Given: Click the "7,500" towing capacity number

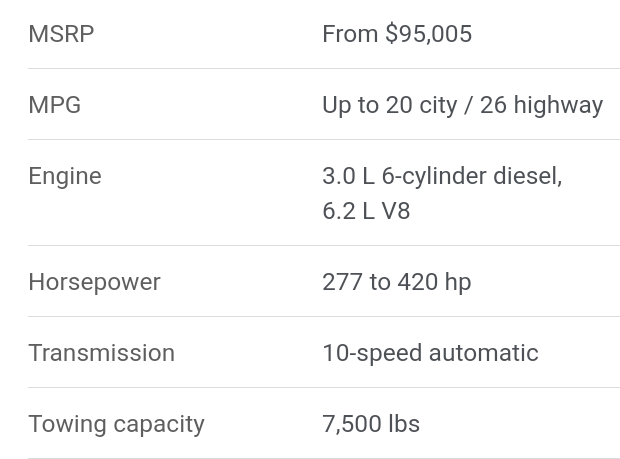Looking at the screenshot, I should pyautogui.click(x=351, y=424).
